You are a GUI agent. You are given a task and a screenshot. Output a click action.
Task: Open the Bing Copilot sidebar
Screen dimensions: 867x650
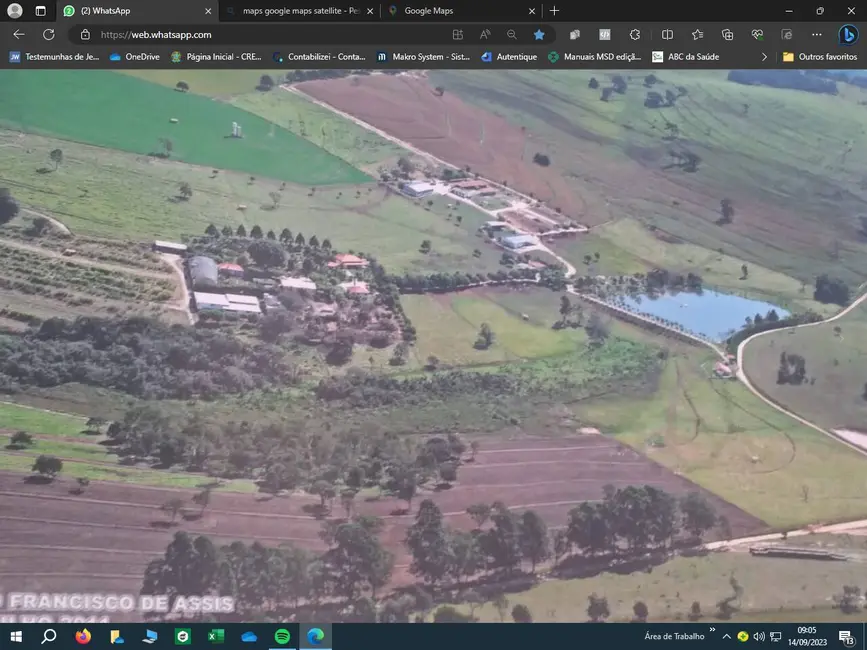(848, 33)
